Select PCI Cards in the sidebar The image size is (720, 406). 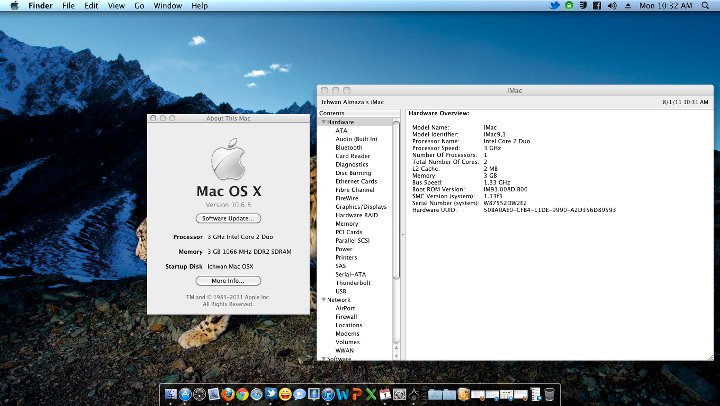pyautogui.click(x=349, y=232)
